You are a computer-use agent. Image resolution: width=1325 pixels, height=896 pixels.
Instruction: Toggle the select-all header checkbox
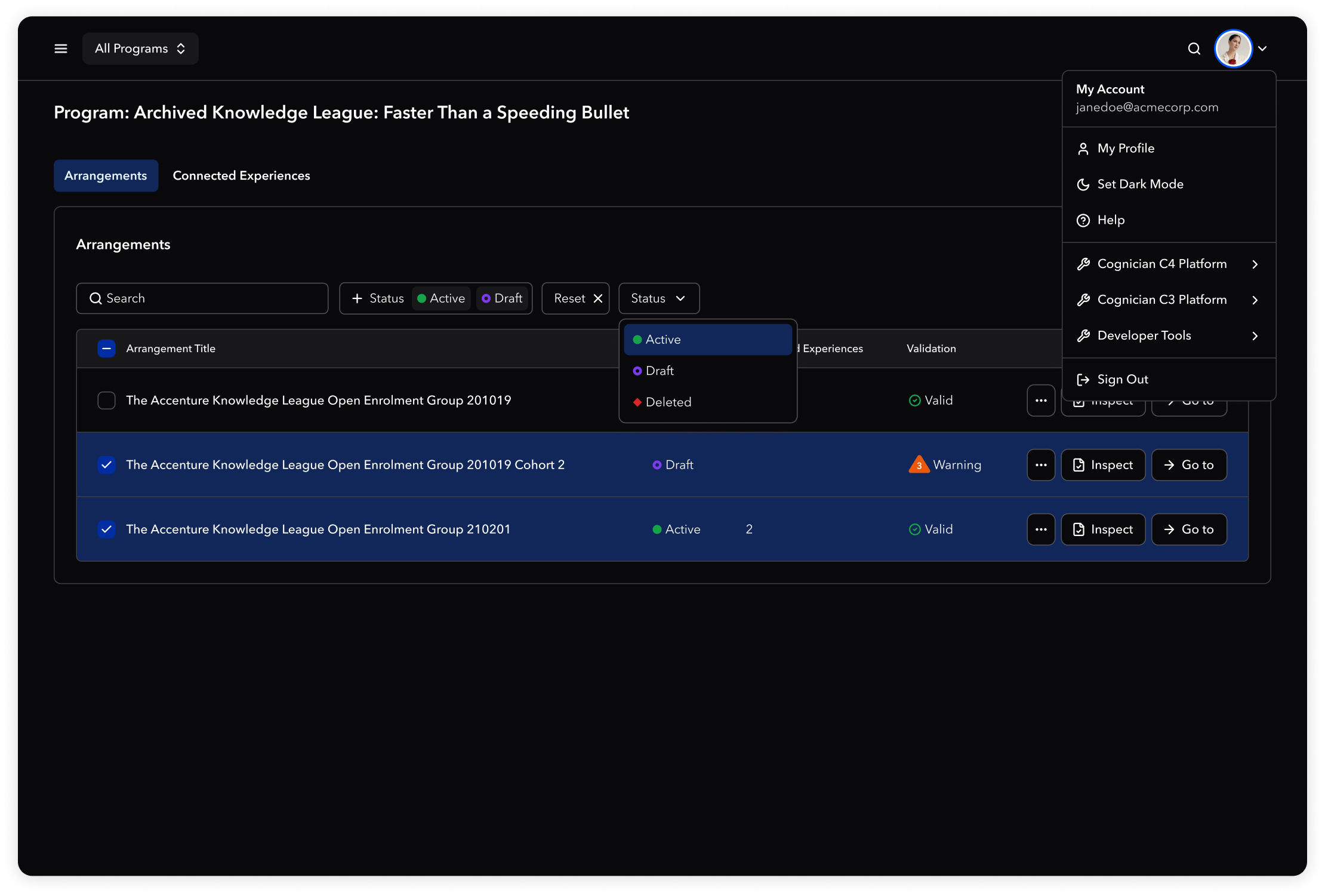[x=106, y=349]
